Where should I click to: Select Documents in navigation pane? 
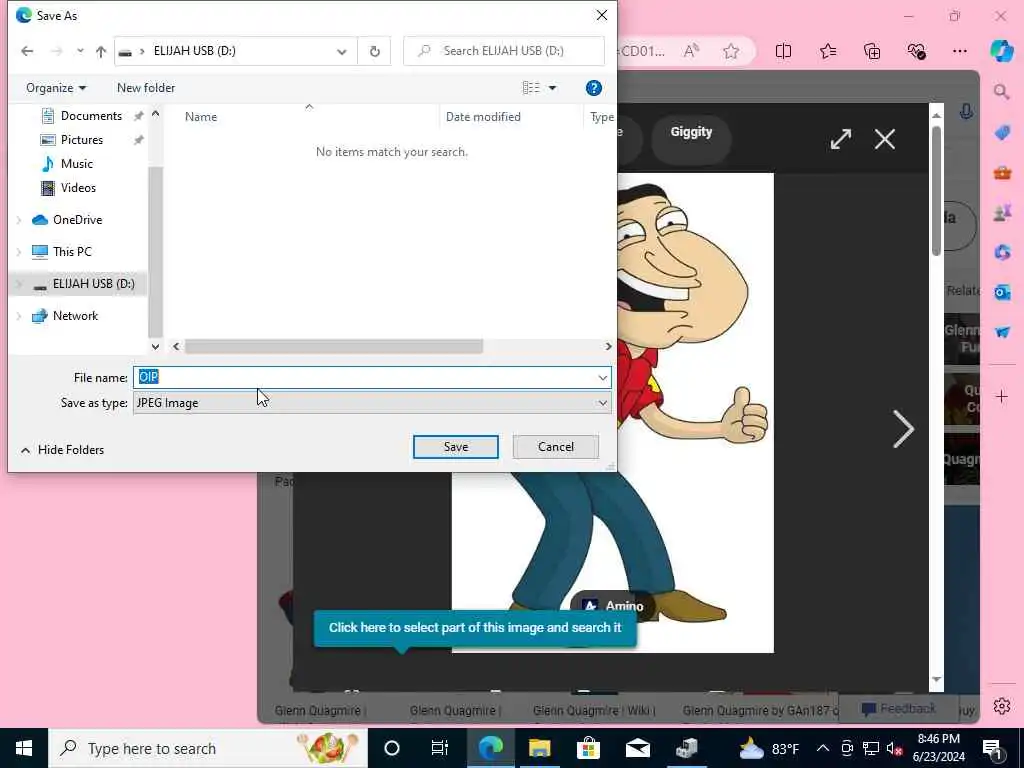pyautogui.click(x=91, y=116)
